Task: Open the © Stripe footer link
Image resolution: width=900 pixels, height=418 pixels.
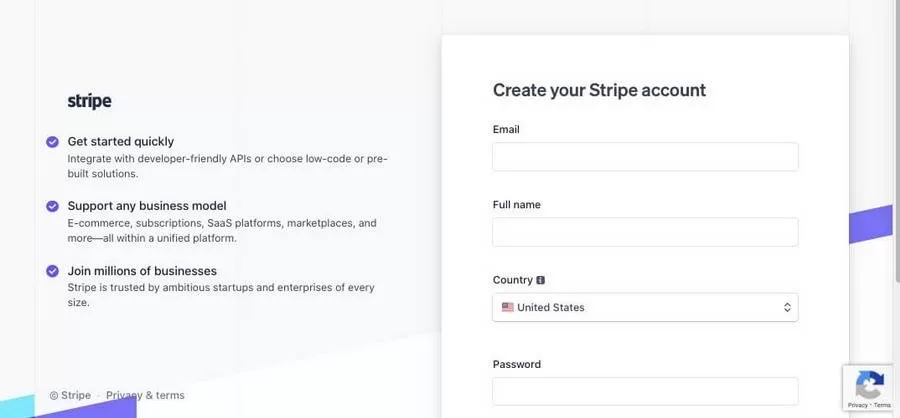Action: click(x=70, y=395)
